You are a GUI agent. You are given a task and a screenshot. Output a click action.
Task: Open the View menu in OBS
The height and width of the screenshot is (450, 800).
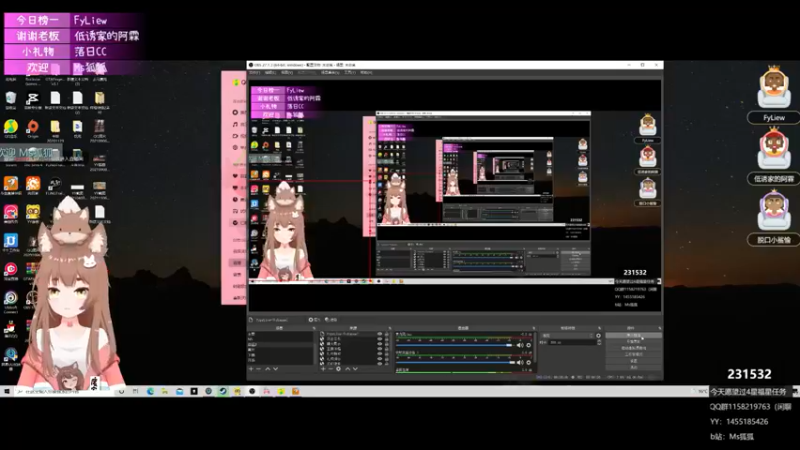(287, 72)
